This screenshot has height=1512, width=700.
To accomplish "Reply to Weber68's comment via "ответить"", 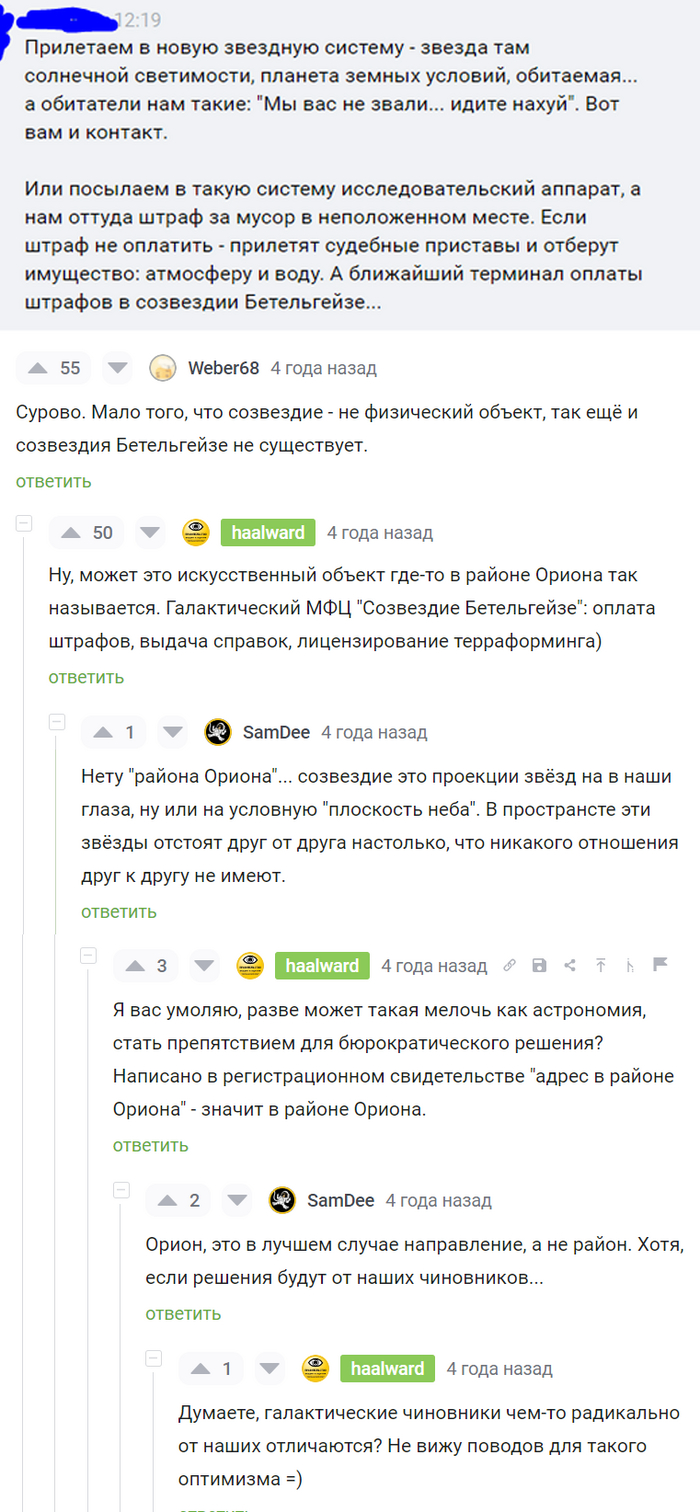I will (x=53, y=481).
